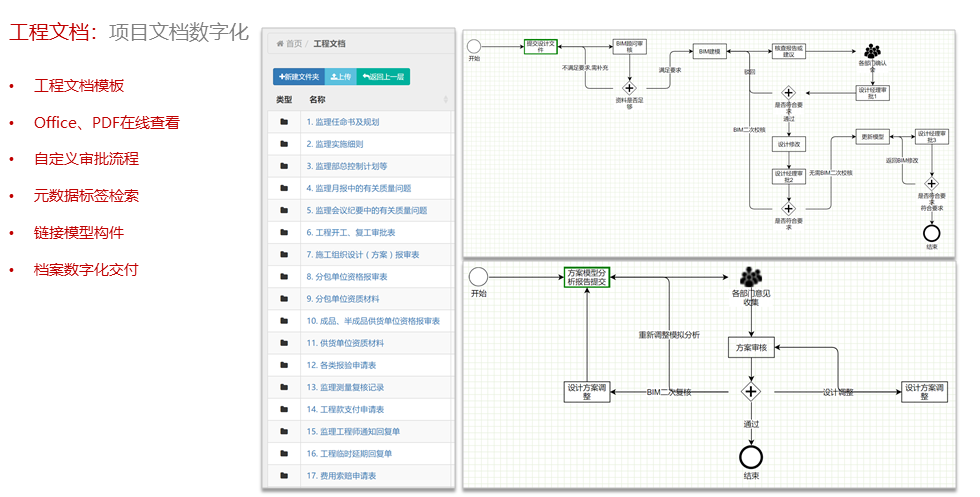Select the 结束 end circle in lower flowchart
The height and width of the screenshot is (497, 980).
tap(751, 457)
